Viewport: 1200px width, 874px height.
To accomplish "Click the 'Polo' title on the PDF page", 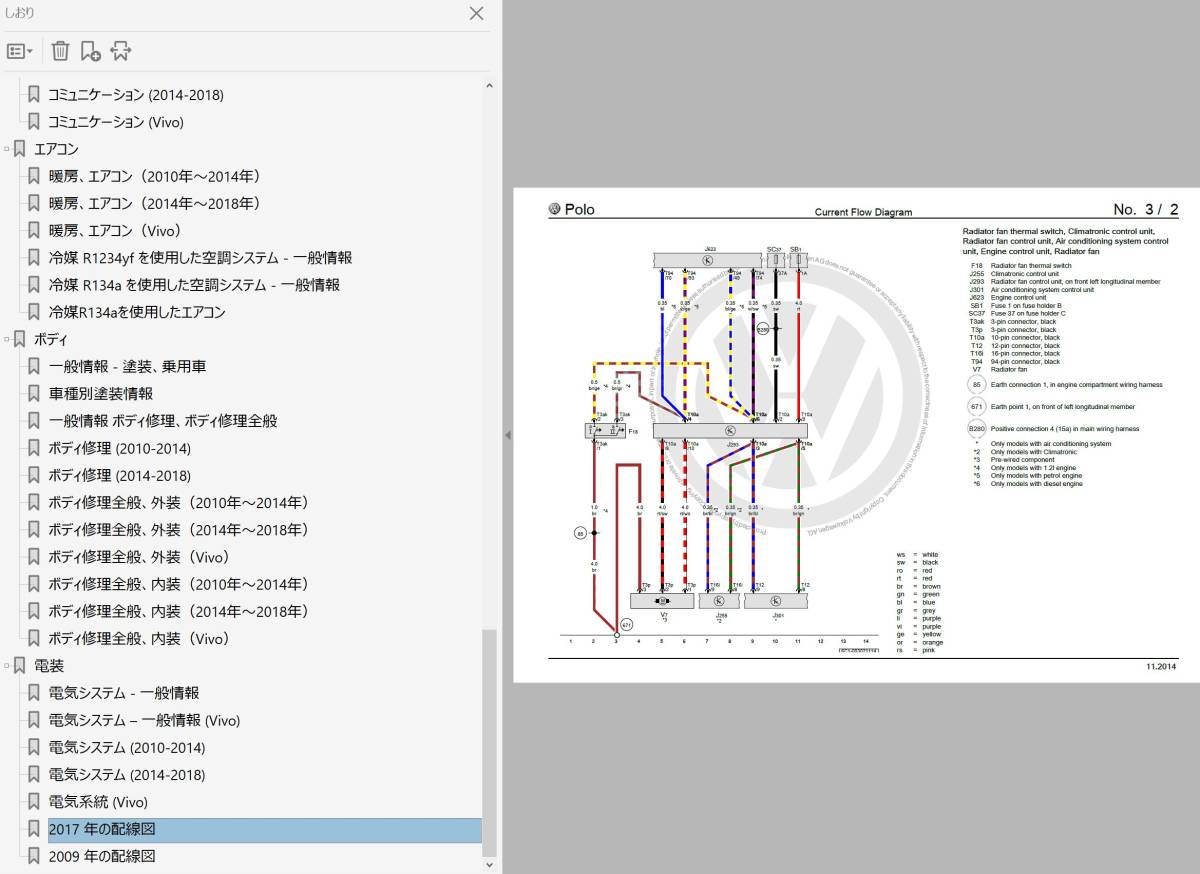I will [579, 209].
